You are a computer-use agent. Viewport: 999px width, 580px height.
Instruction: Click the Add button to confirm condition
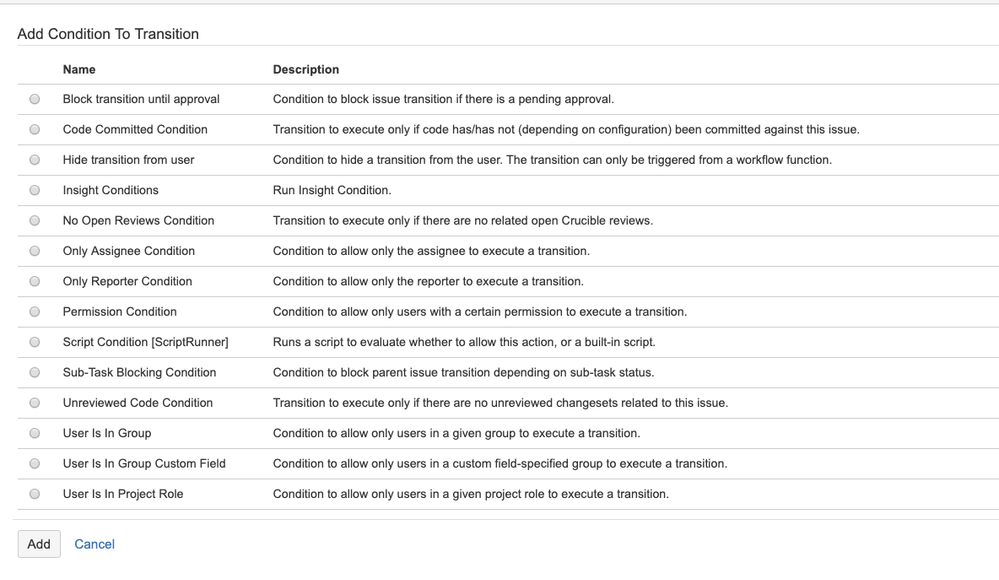coord(38,544)
